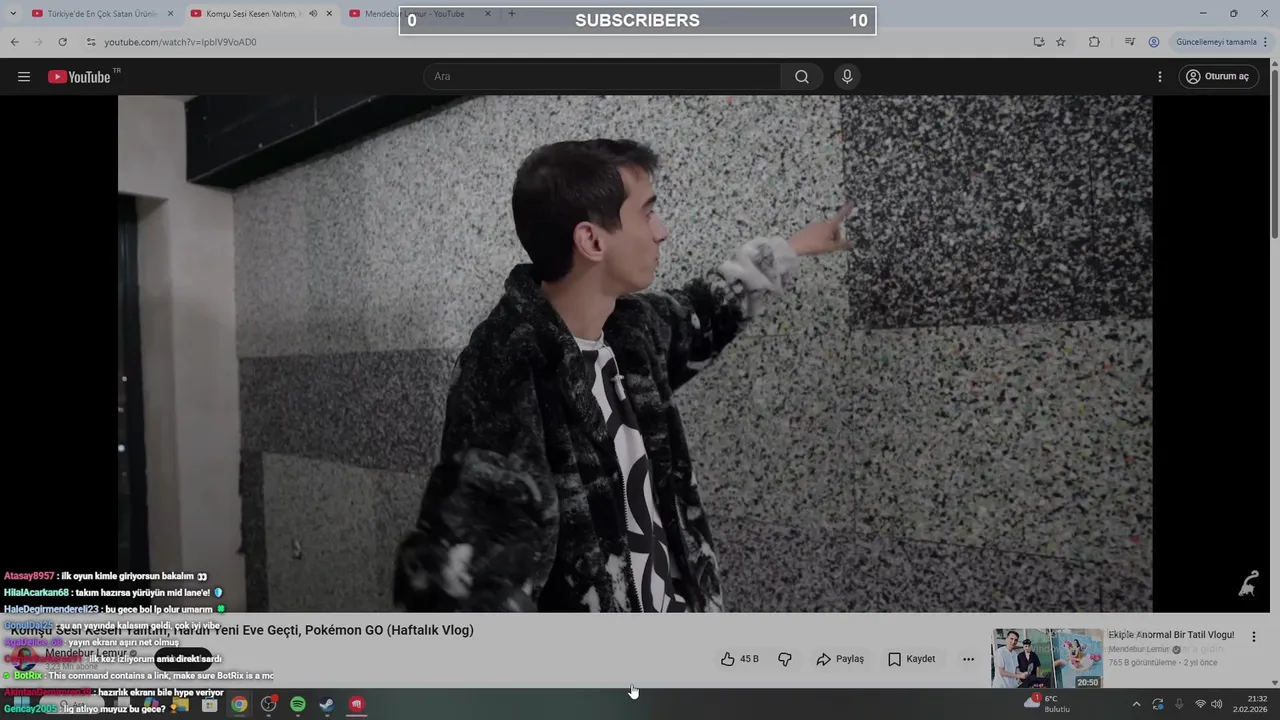View site information icon in address bar
This screenshot has width=1280, height=720.
pos(90,42)
